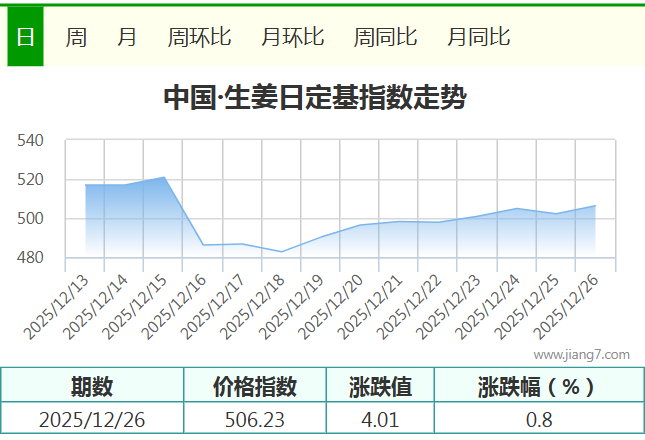Switch to the 周 weekly tab

coord(76,37)
